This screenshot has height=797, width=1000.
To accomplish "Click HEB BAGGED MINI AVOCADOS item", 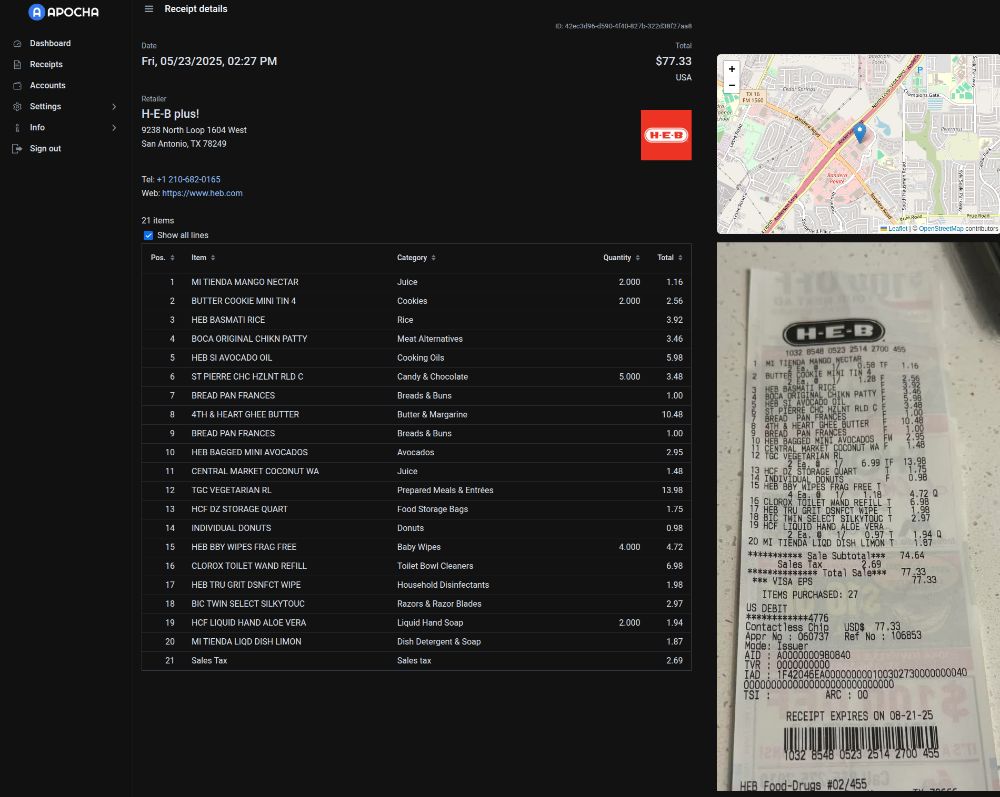I will pyautogui.click(x=249, y=453).
